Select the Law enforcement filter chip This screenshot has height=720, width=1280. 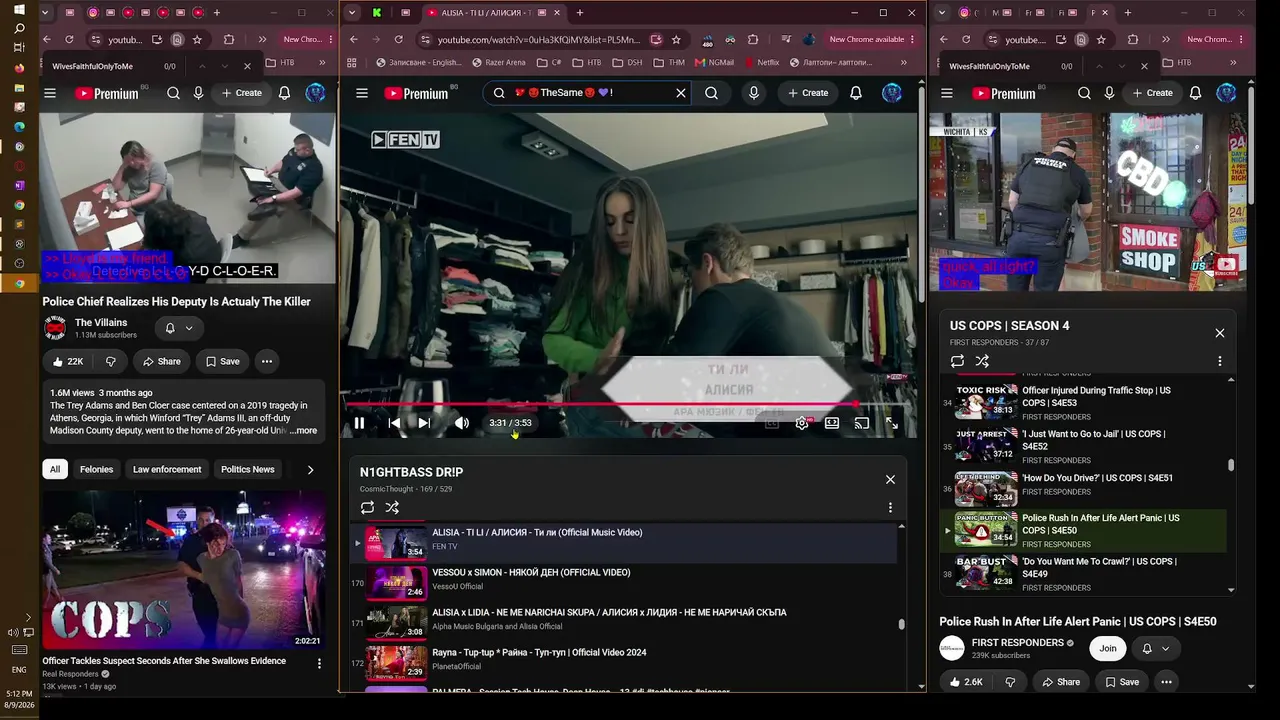[167, 469]
